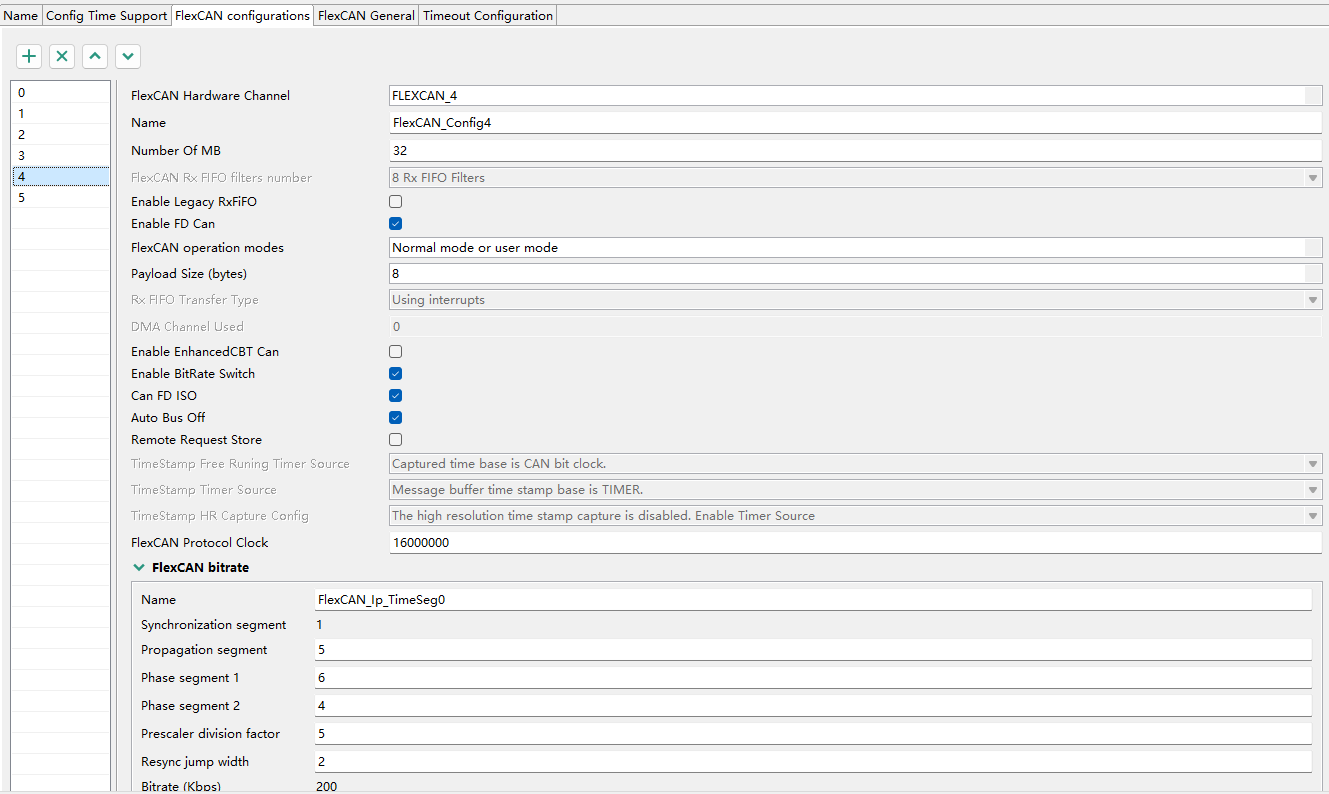Uncheck the Enable BitRate Switch option

[395, 373]
